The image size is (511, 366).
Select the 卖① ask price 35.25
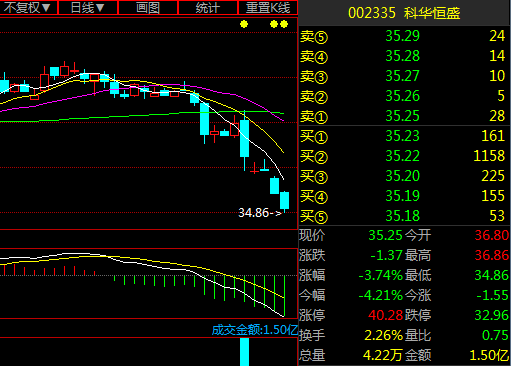click(x=402, y=116)
